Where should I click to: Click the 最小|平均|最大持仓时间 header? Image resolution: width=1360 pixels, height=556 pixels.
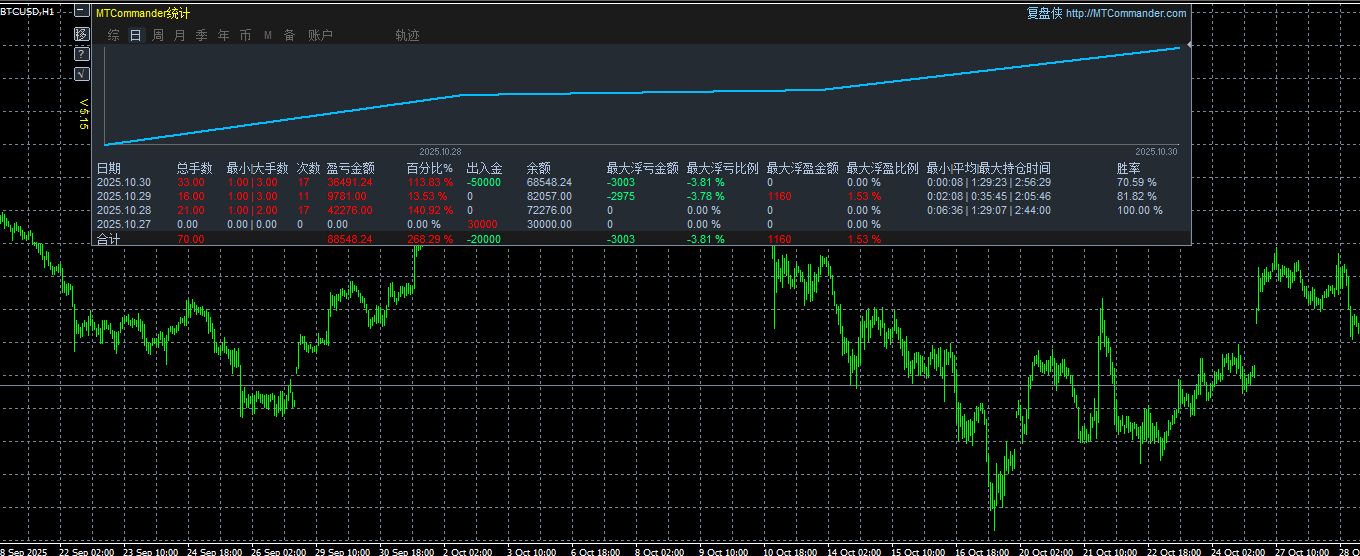988,168
